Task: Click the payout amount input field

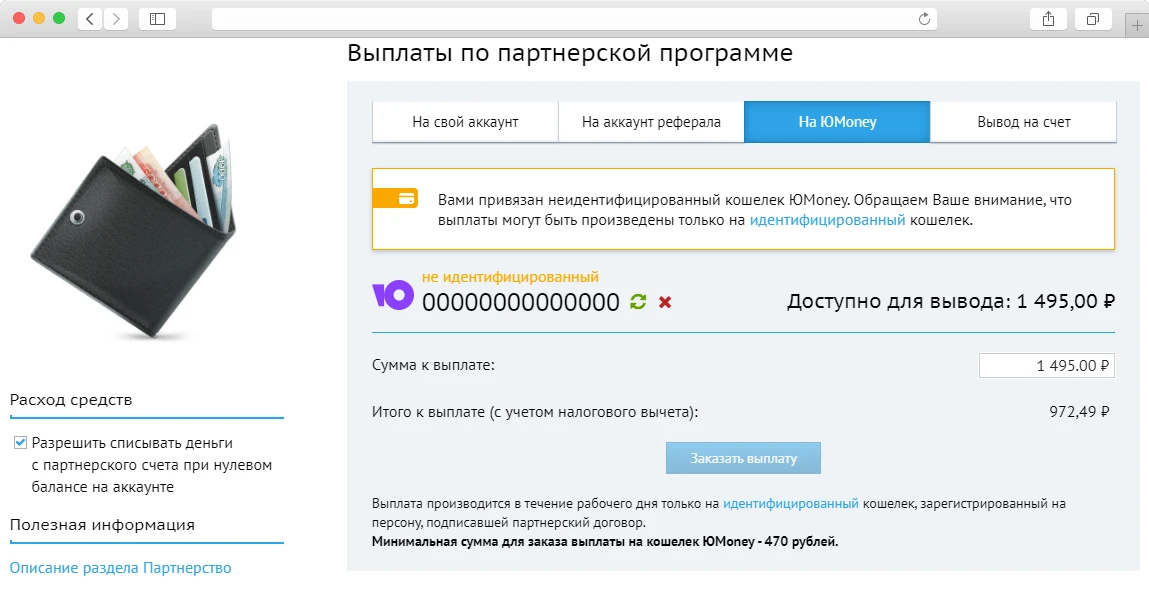Action: [1045, 365]
